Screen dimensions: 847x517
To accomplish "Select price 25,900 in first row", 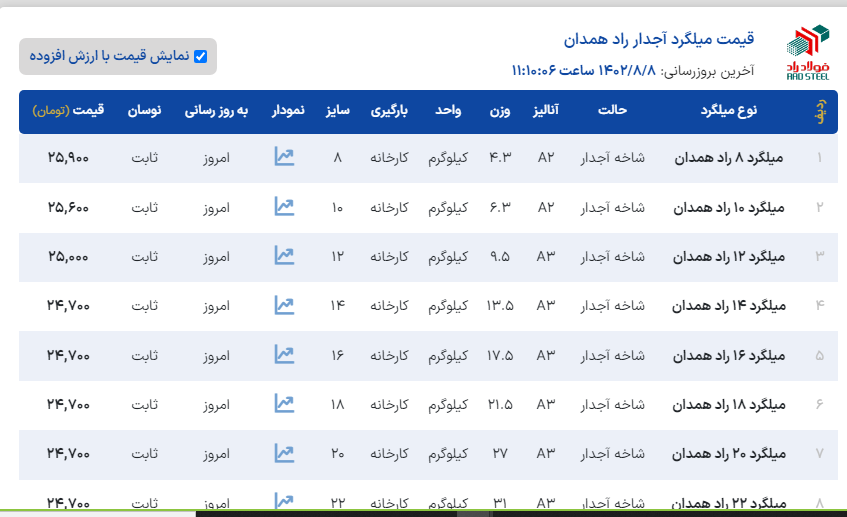I will [x=68, y=158].
